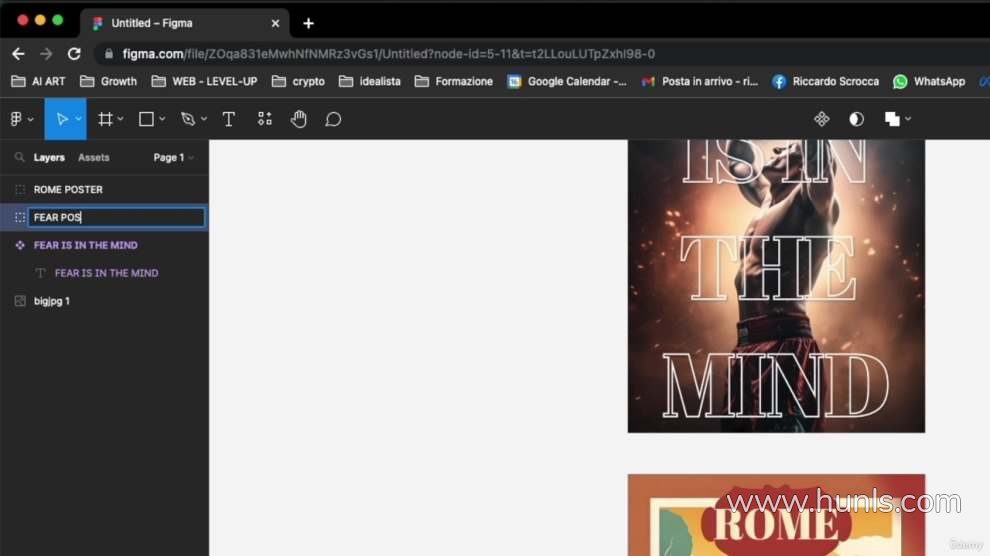Viewport: 990px width, 556px height.
Task: Open the WEB - LEVEL-UP bookmarks folder
Action: pos(204,81)
